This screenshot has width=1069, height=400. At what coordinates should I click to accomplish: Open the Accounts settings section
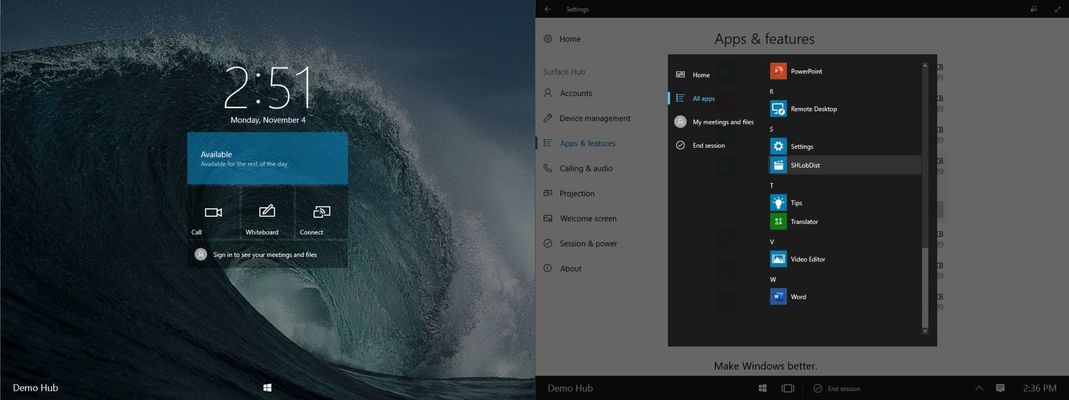tap(568, 93)
